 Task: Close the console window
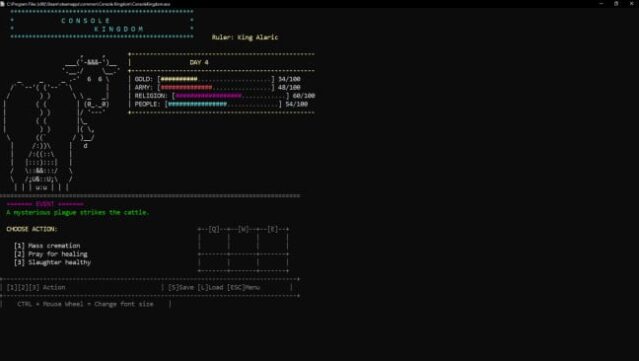pos(631,4)
